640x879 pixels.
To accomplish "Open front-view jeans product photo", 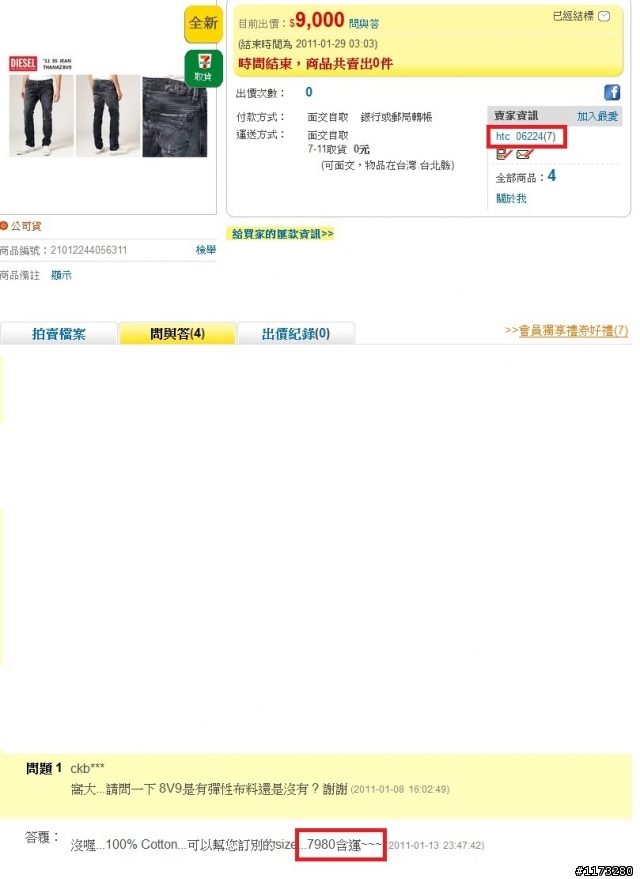I will [41, 115].
